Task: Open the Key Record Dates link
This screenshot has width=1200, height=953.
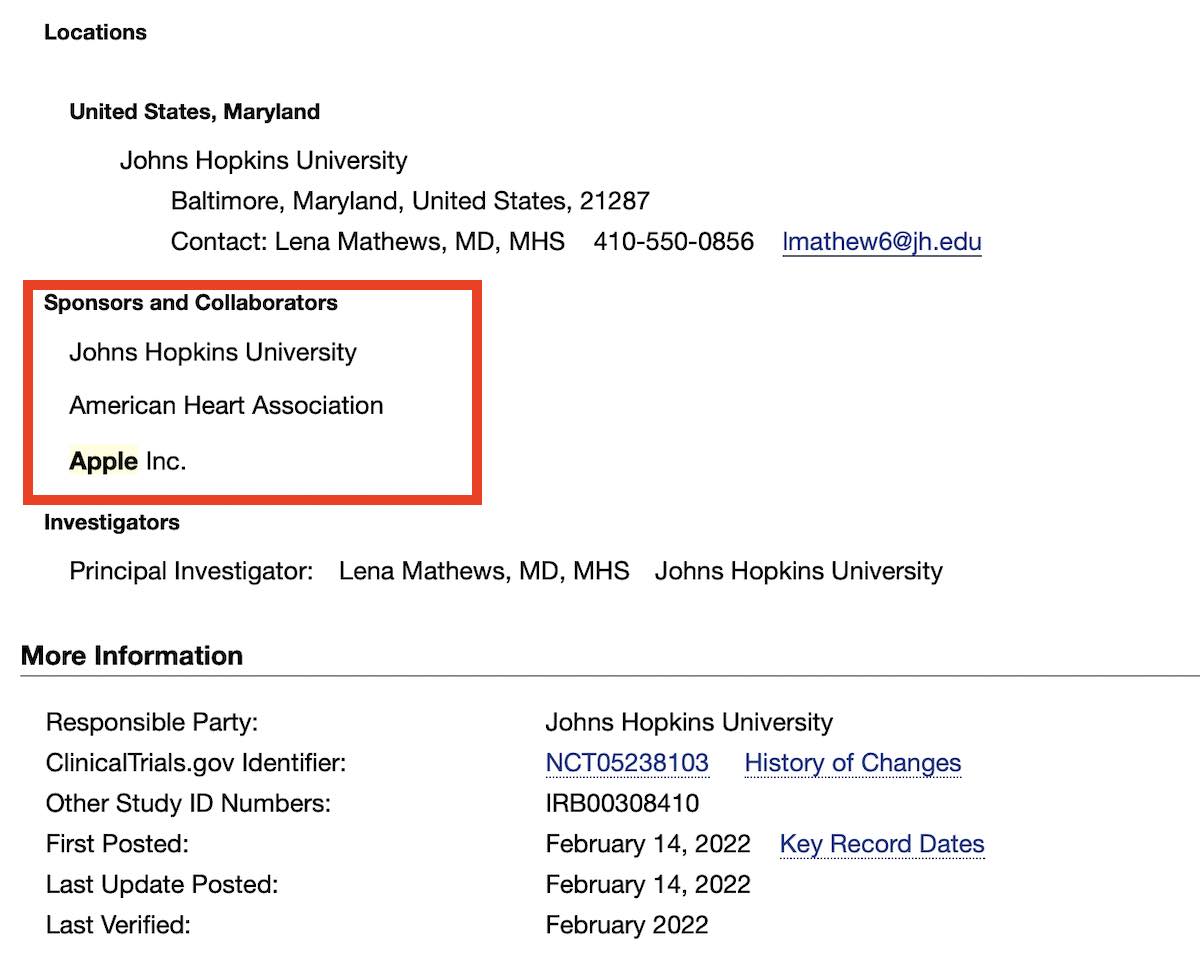Action: (x=882, y=844)
